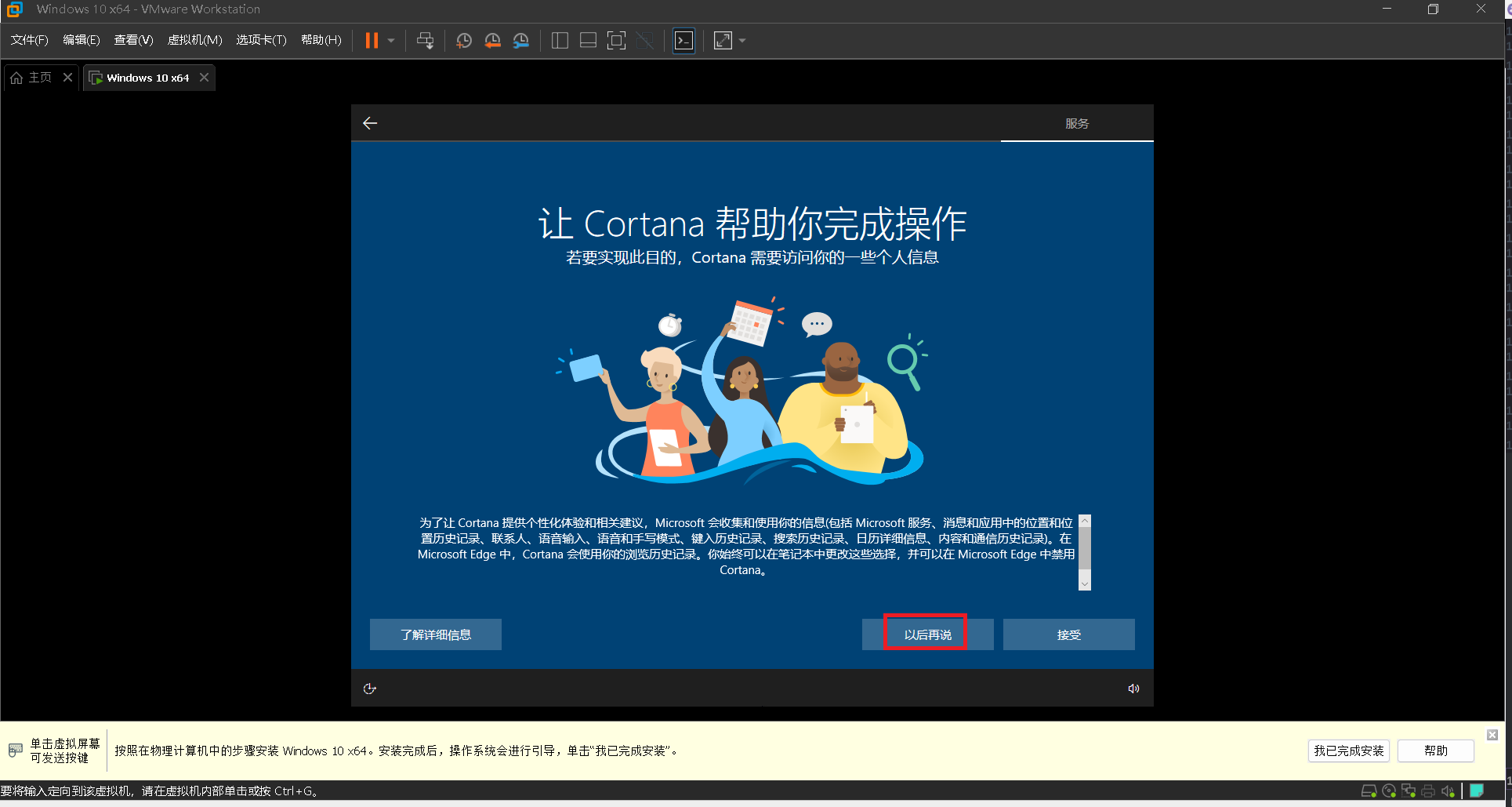
Task: Toggle the library sidebar panel
Action: pos(560,41)
